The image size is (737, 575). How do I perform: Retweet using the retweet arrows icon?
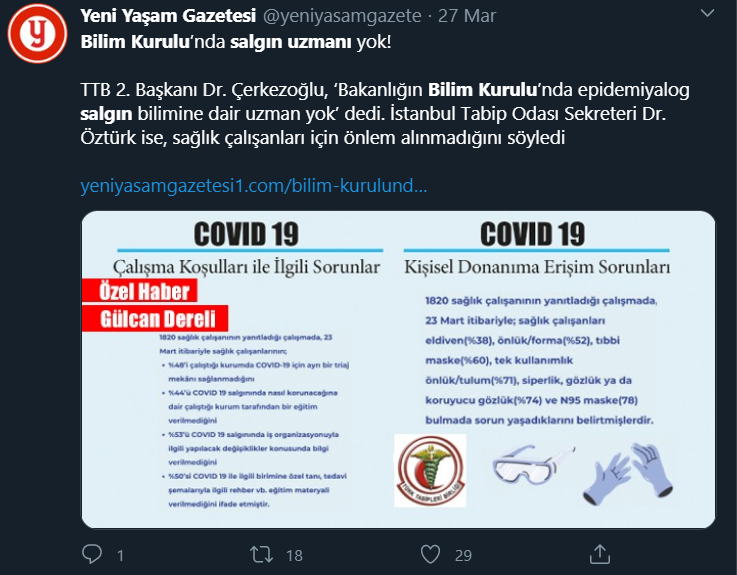click(261, 554)
